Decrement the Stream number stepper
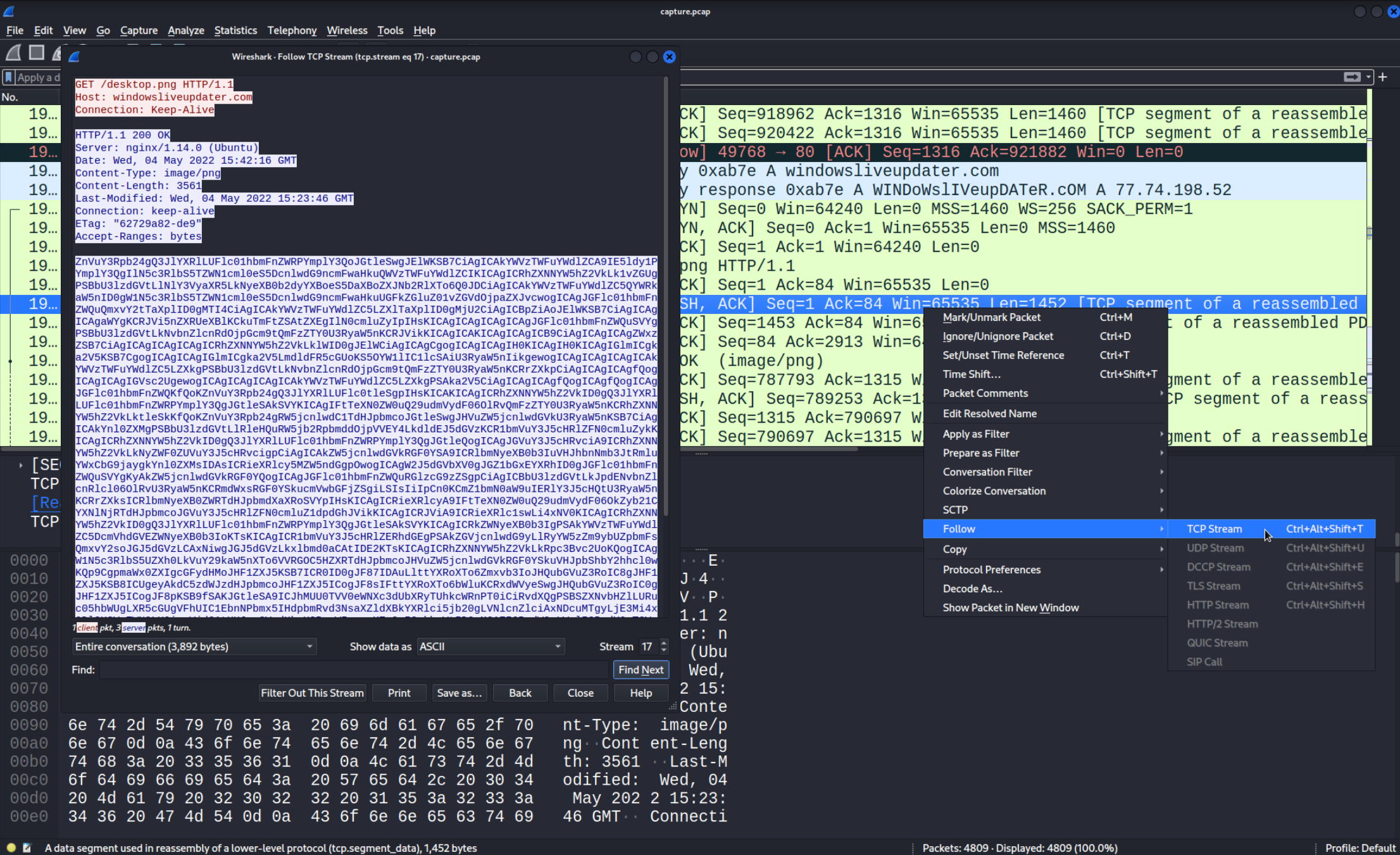This screenshot has height=855, width=1400. (x=664, y=650)
